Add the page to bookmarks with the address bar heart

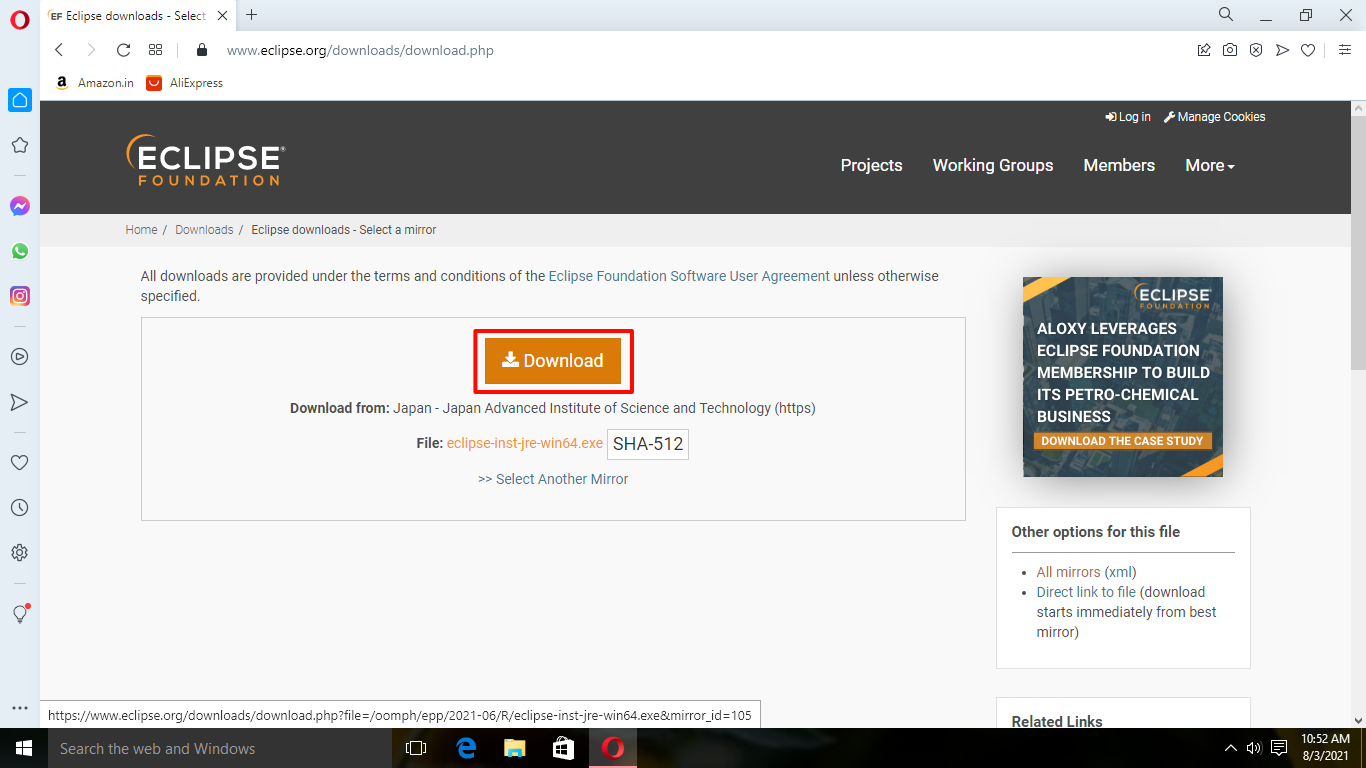click(x=1308, y=50)
